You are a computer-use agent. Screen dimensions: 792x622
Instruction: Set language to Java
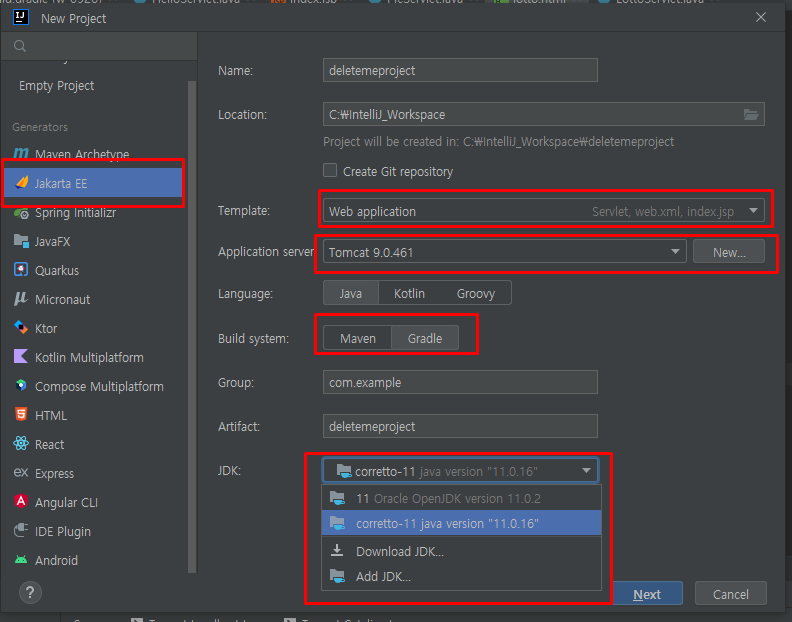coord(351,294)
